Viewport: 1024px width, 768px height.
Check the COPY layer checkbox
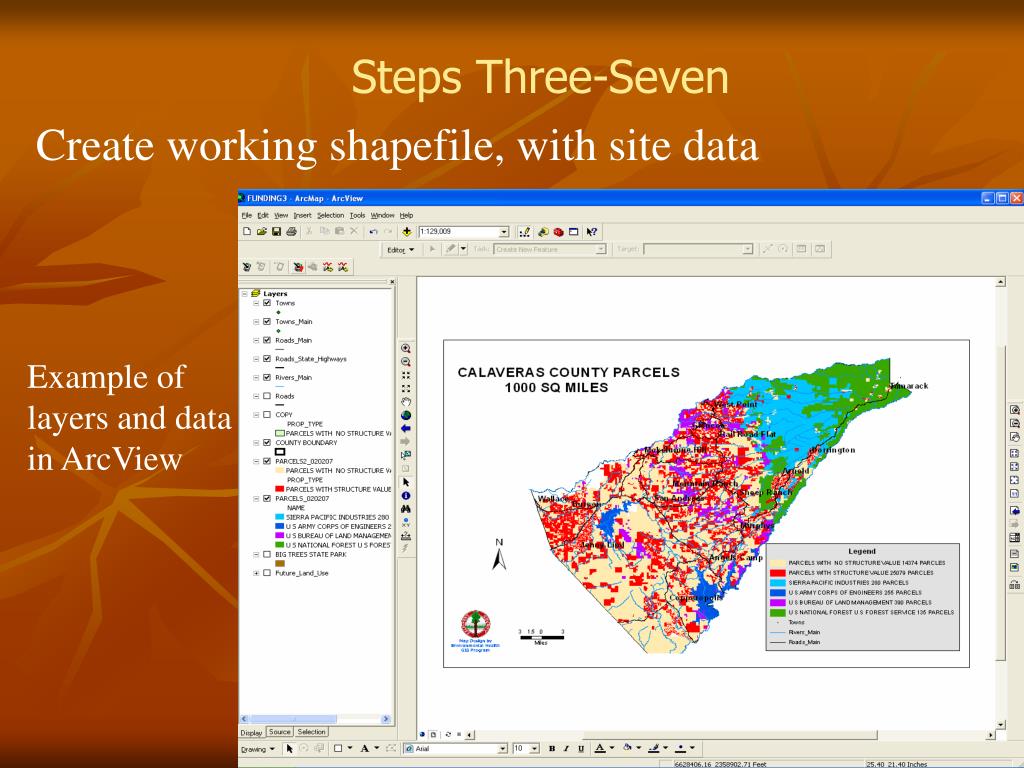(x=266, y=415)
